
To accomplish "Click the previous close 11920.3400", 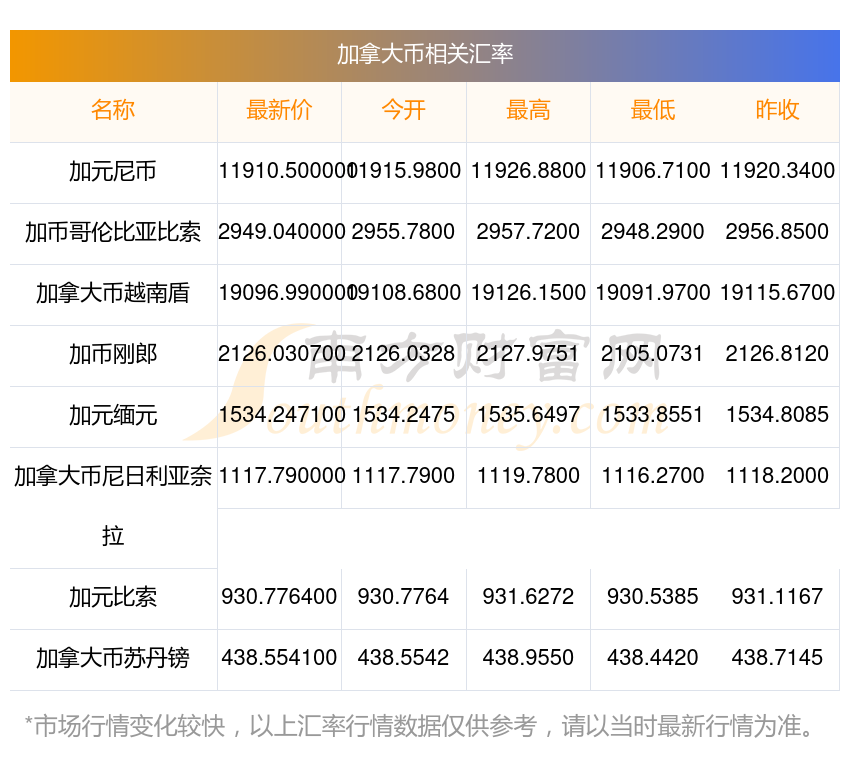I will (777, 171).
